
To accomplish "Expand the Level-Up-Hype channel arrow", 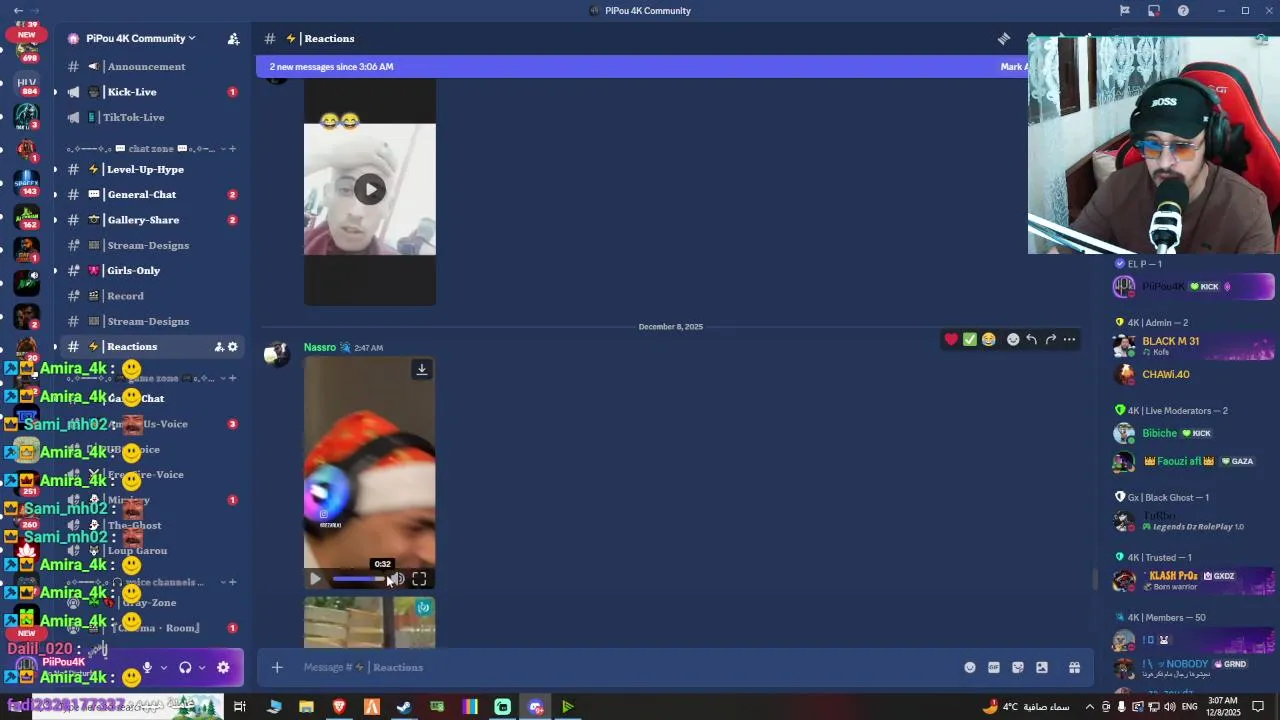I will (55, 169).
